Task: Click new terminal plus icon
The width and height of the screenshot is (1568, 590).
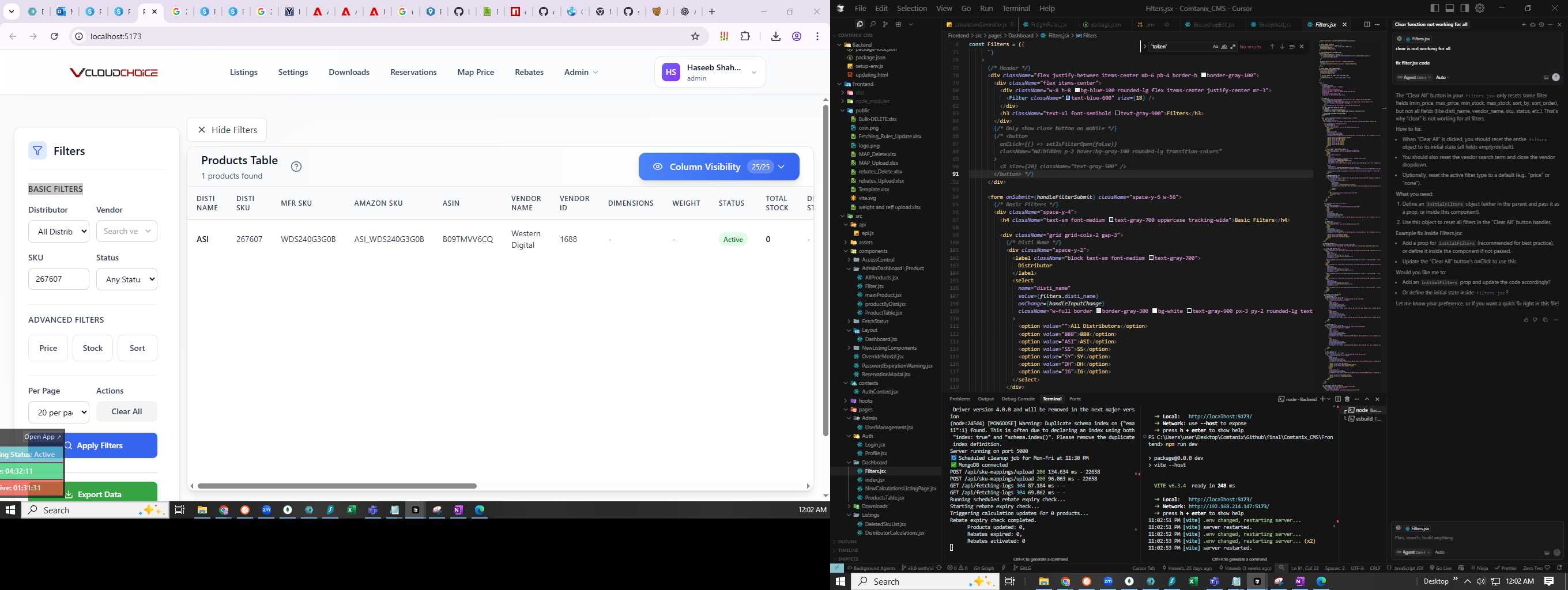Action: [1322, 399]
